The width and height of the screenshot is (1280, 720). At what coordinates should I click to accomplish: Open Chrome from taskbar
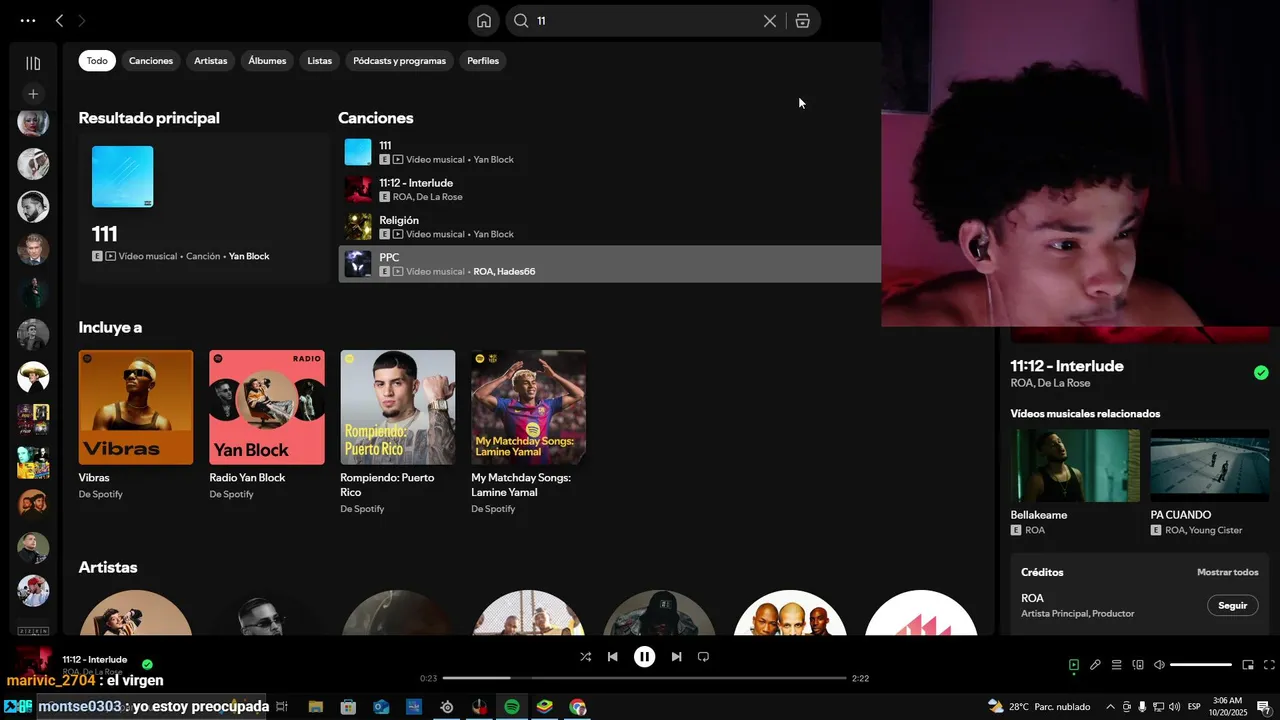click(x=578, y=707)
